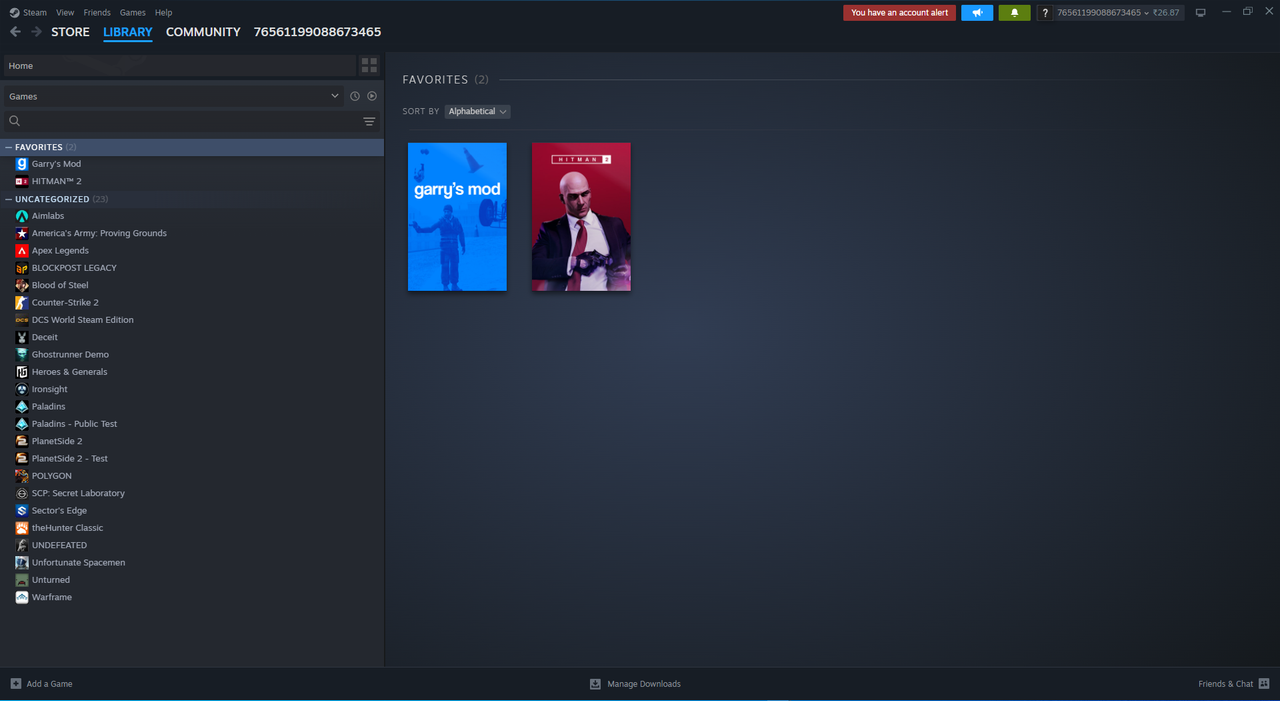
Task: Open the Games filter dropdown
Action: [x=173, y=96]
